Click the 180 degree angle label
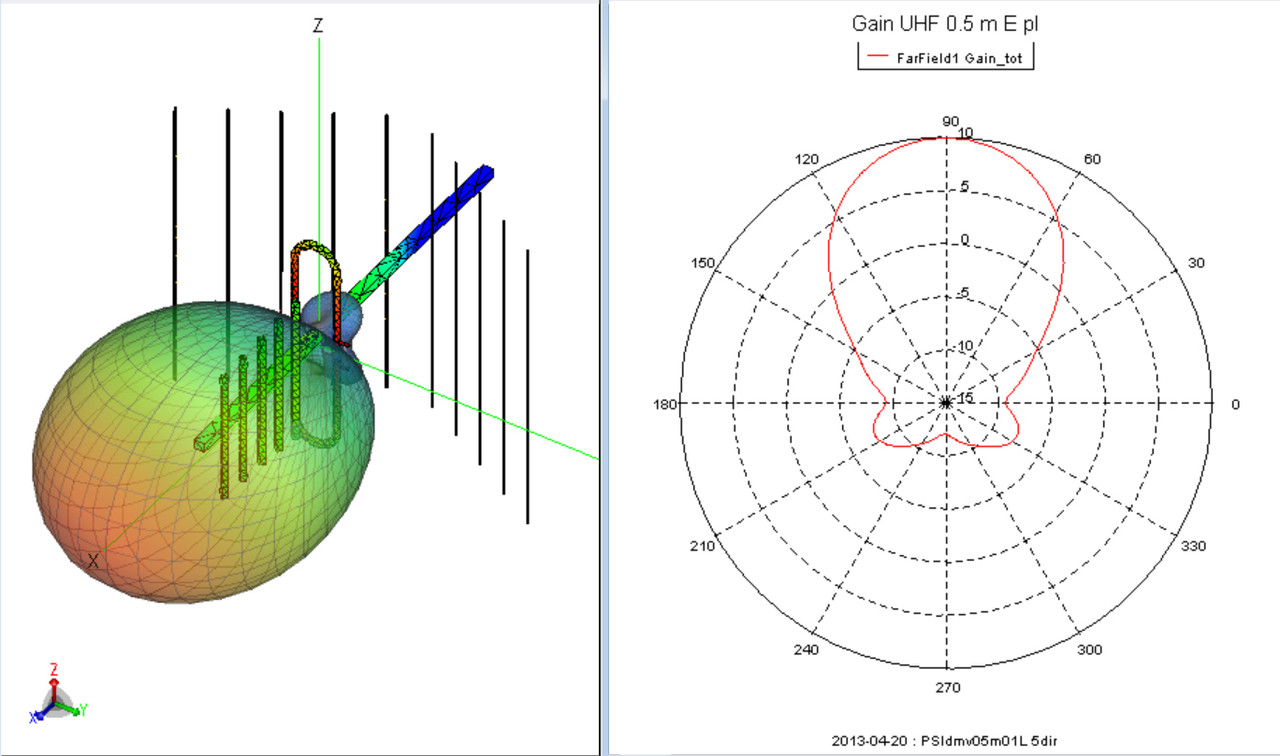 point(665,404)
